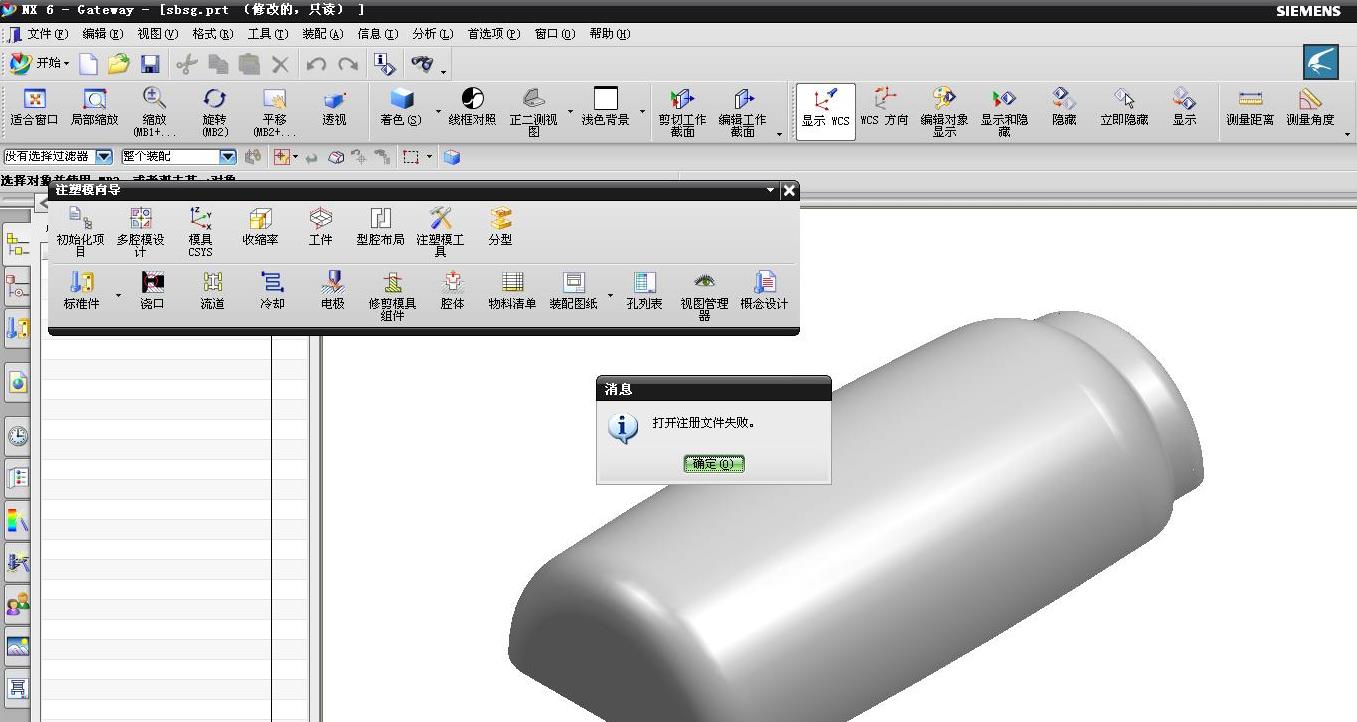Open the 没有选择过滤器 selection filter combo box
The height and width of the screenshot is (722, 1357).
58,157
